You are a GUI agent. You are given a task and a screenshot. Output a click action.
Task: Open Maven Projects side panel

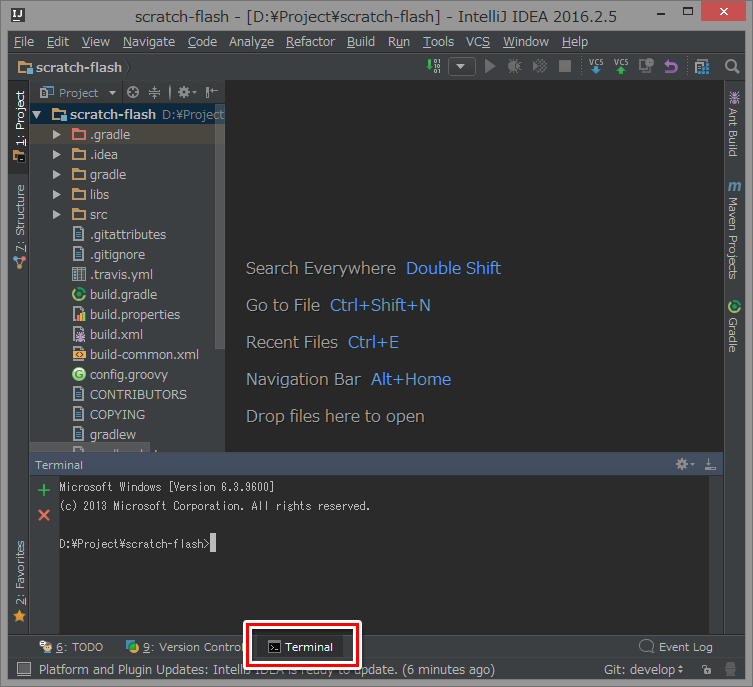point(733,230)
